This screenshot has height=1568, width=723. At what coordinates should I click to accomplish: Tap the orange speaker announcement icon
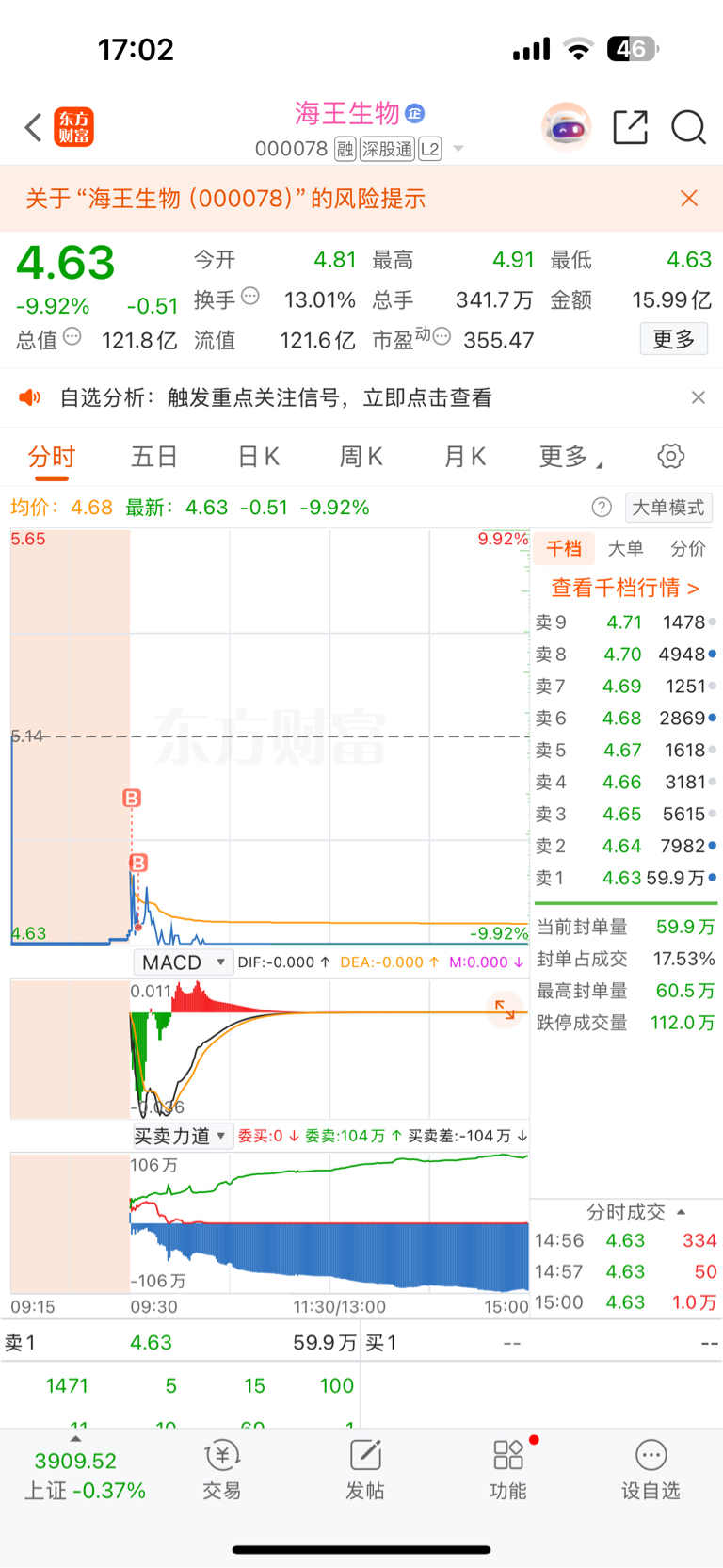(x=30, y=397)
